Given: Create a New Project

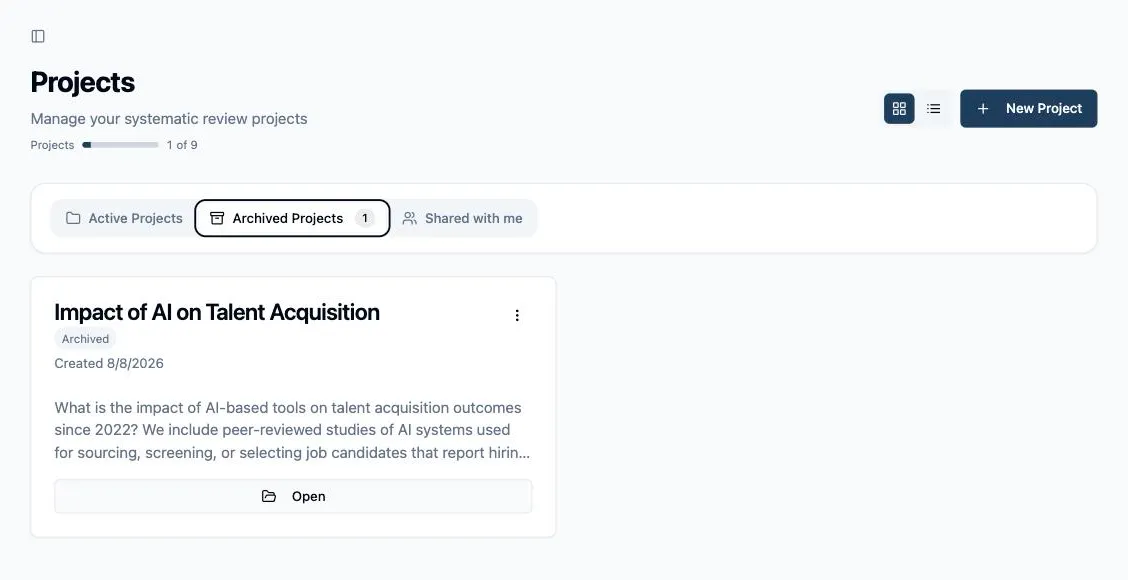Looking at the screenshot, I should pyautogui.click(x=1029, y=109).
